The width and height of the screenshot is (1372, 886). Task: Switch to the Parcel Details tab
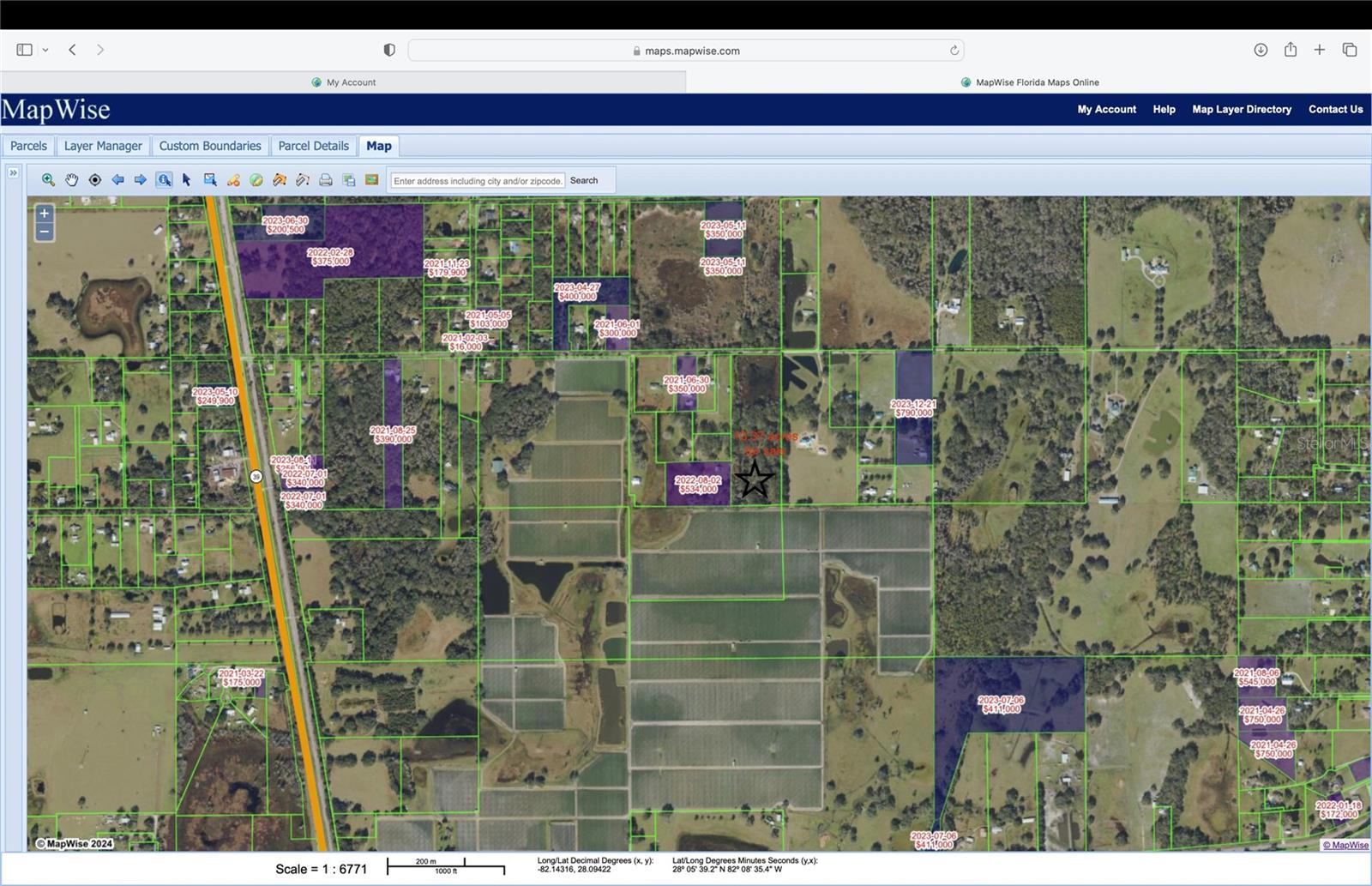313,146
